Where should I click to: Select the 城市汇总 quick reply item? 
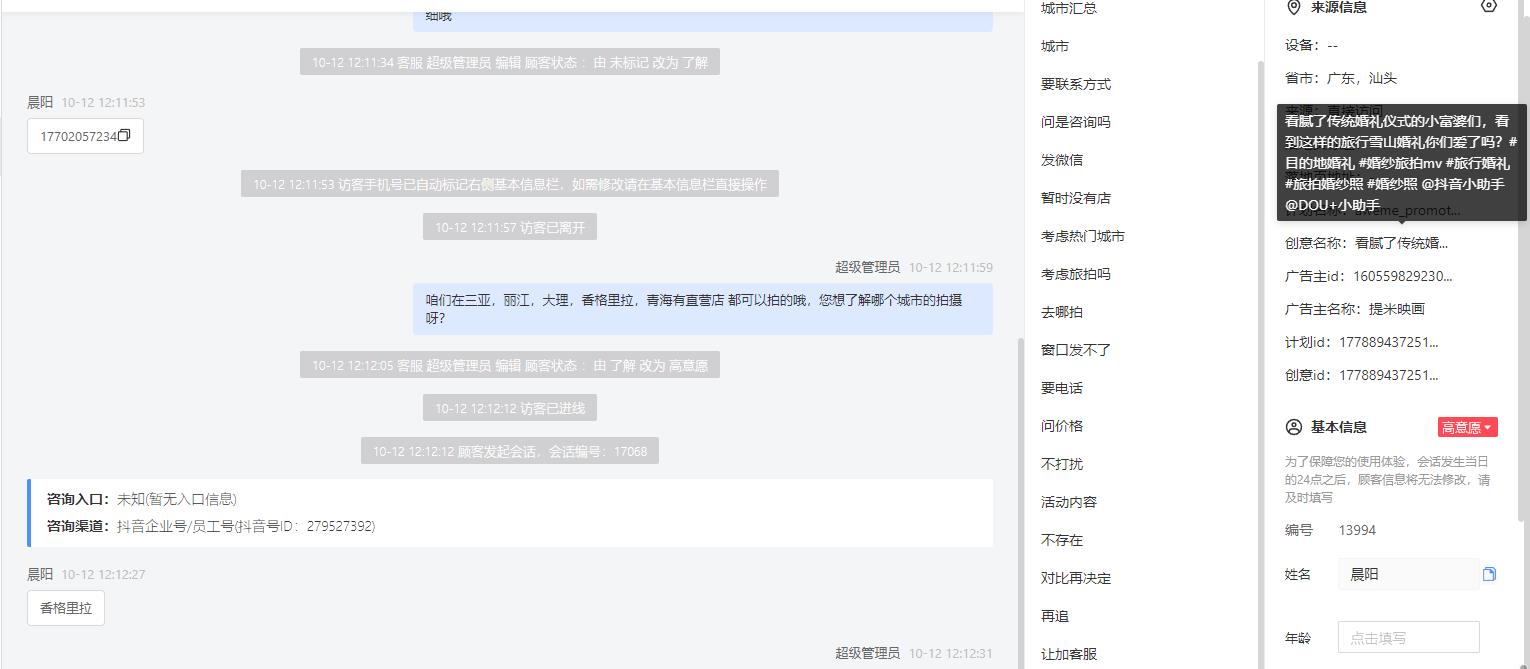pos(1068,8)
